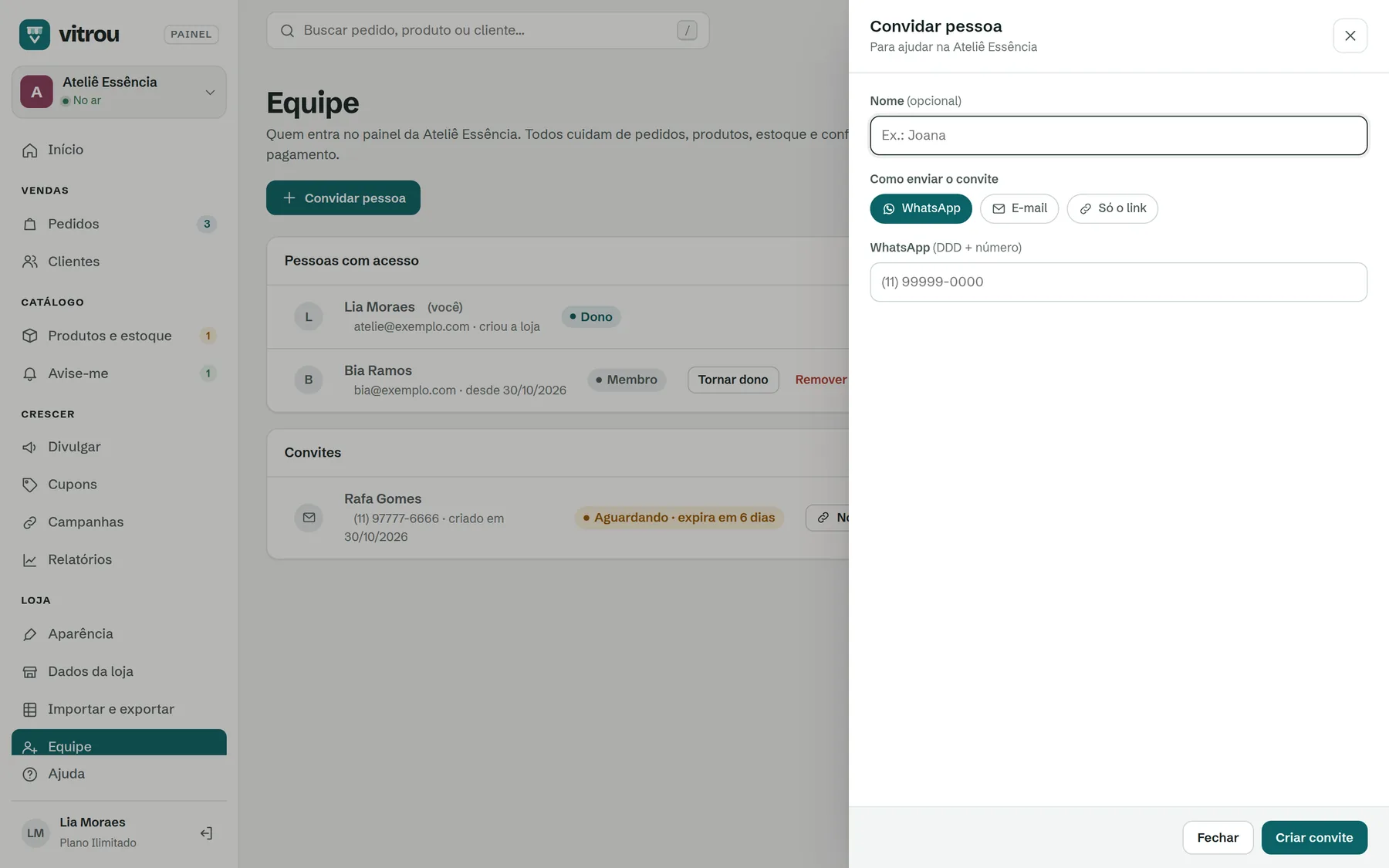The image size is (1389, 868).
Task: Select E-mail as invite method
Action: [x=1019, y=208]
